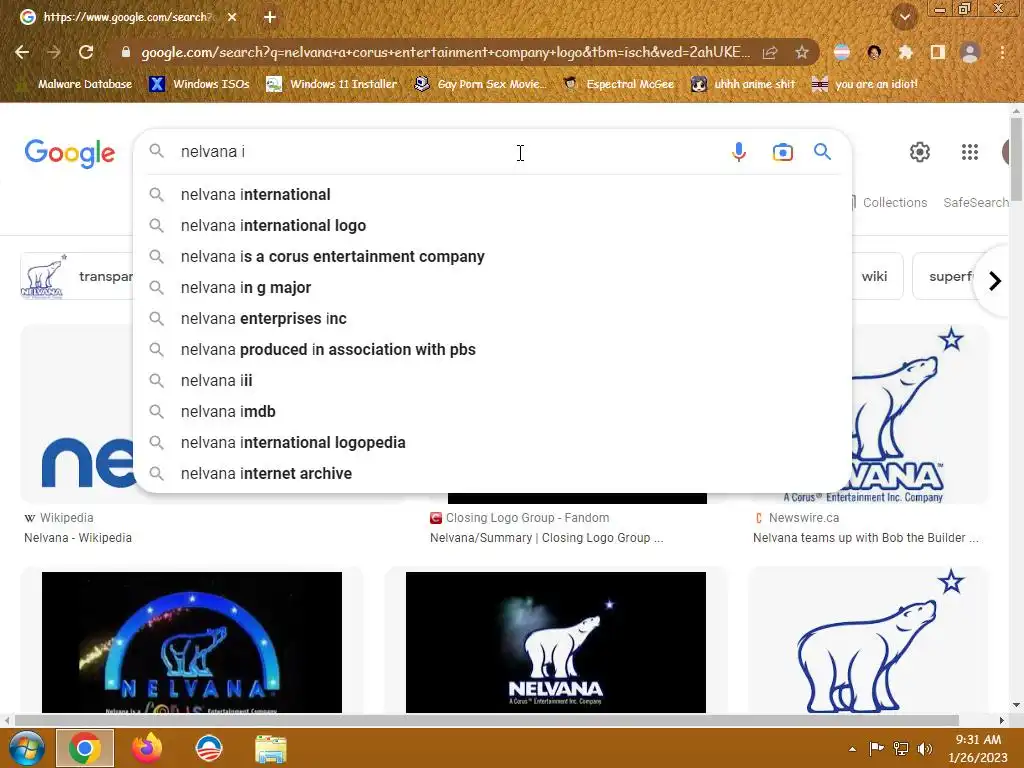Viewport: 1024px width, 768px height.
Task: Open Chrome three-dot menu
Action: 1002,52
